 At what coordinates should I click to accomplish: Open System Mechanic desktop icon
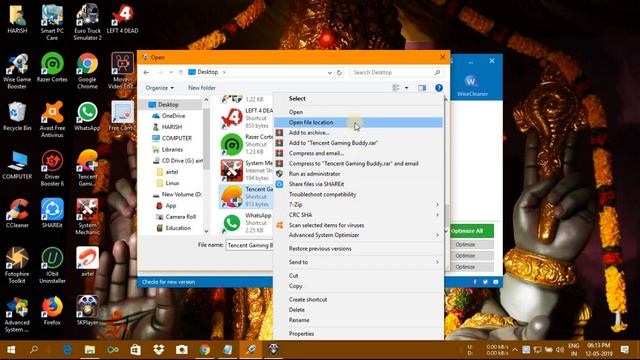point(87,217)
